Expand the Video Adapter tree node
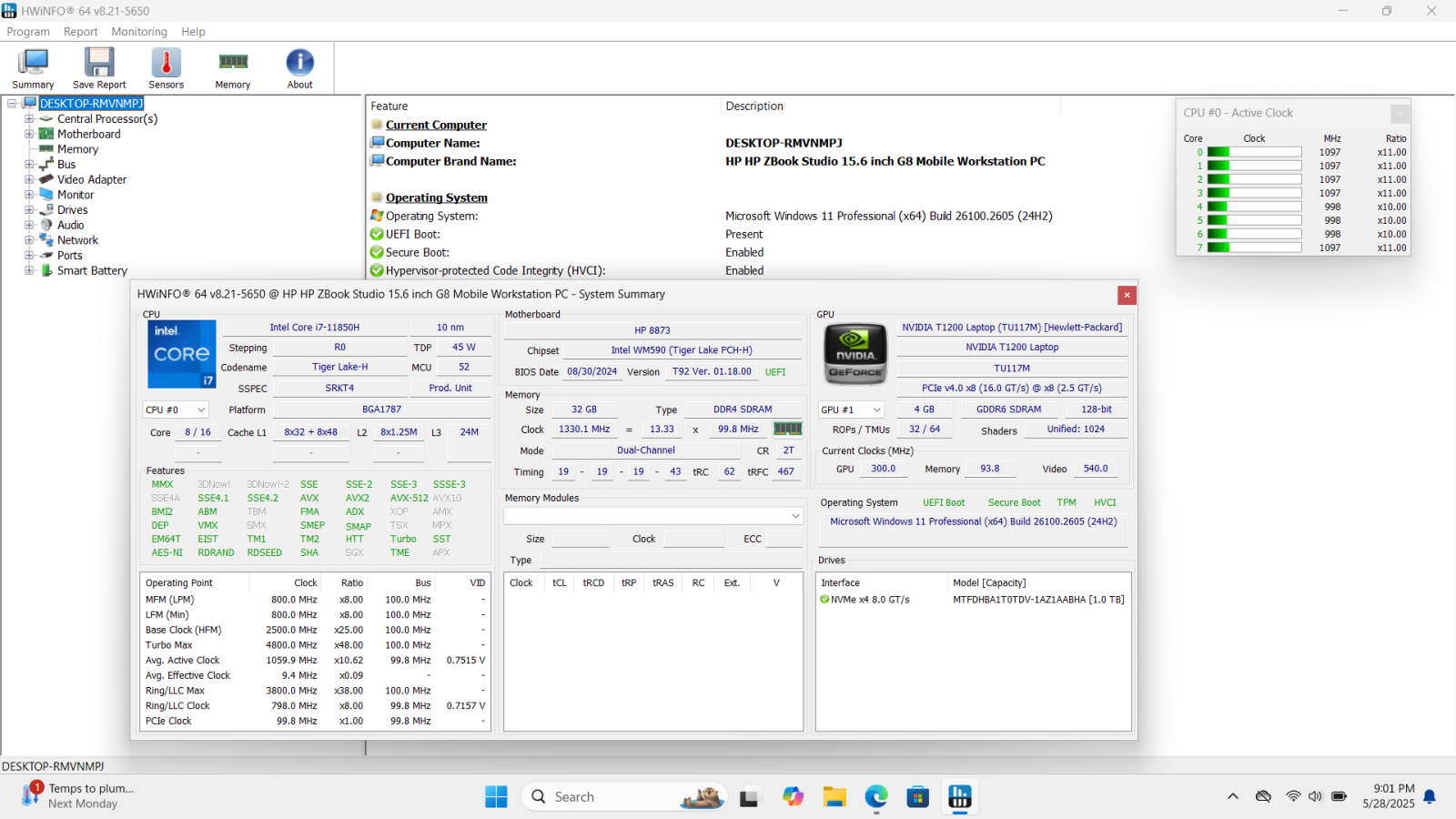Viewport: 1456px width, 819px height. coord(29,179)
